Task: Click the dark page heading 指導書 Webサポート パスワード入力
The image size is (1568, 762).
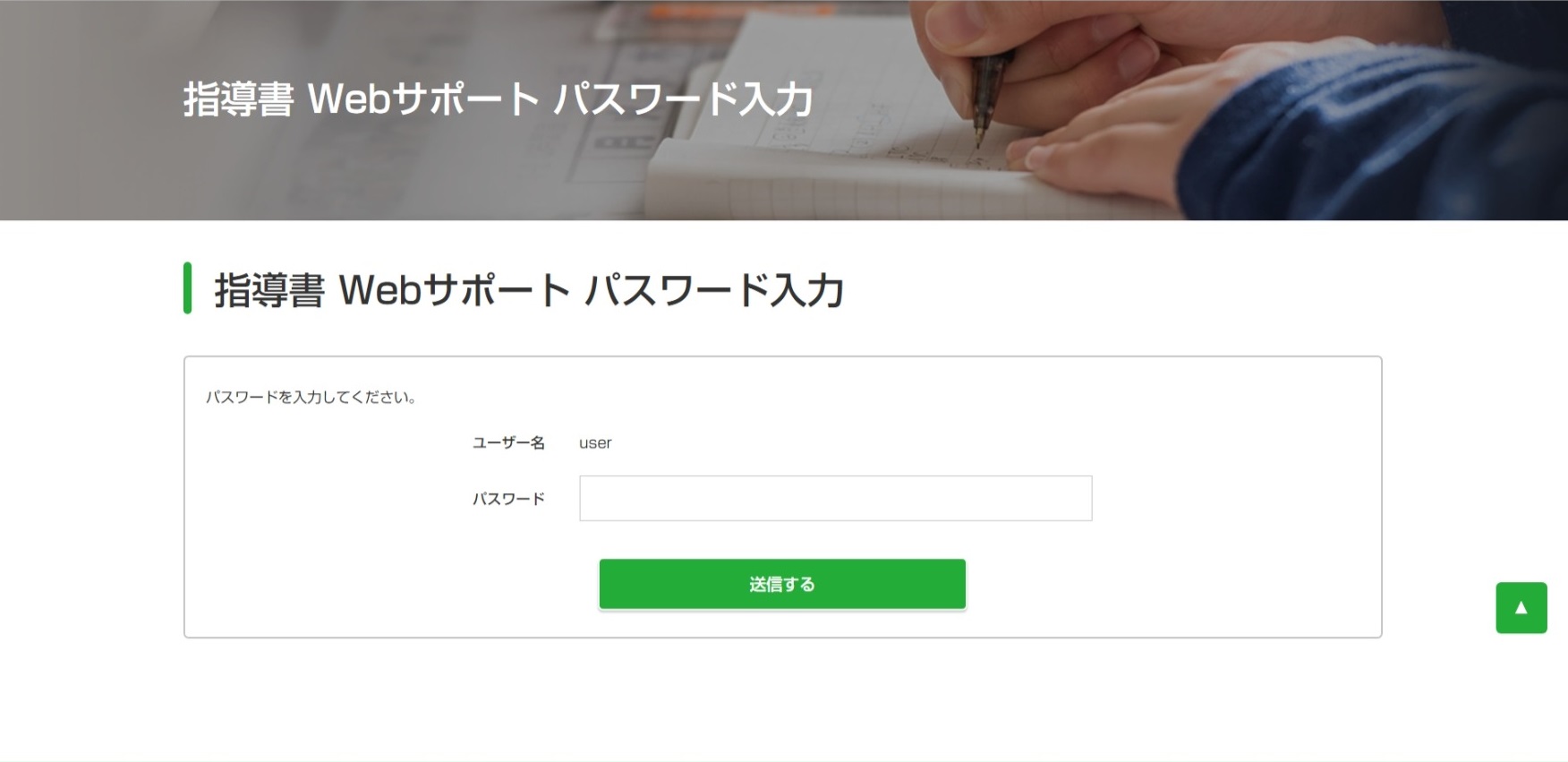Action: pos(528,289)
